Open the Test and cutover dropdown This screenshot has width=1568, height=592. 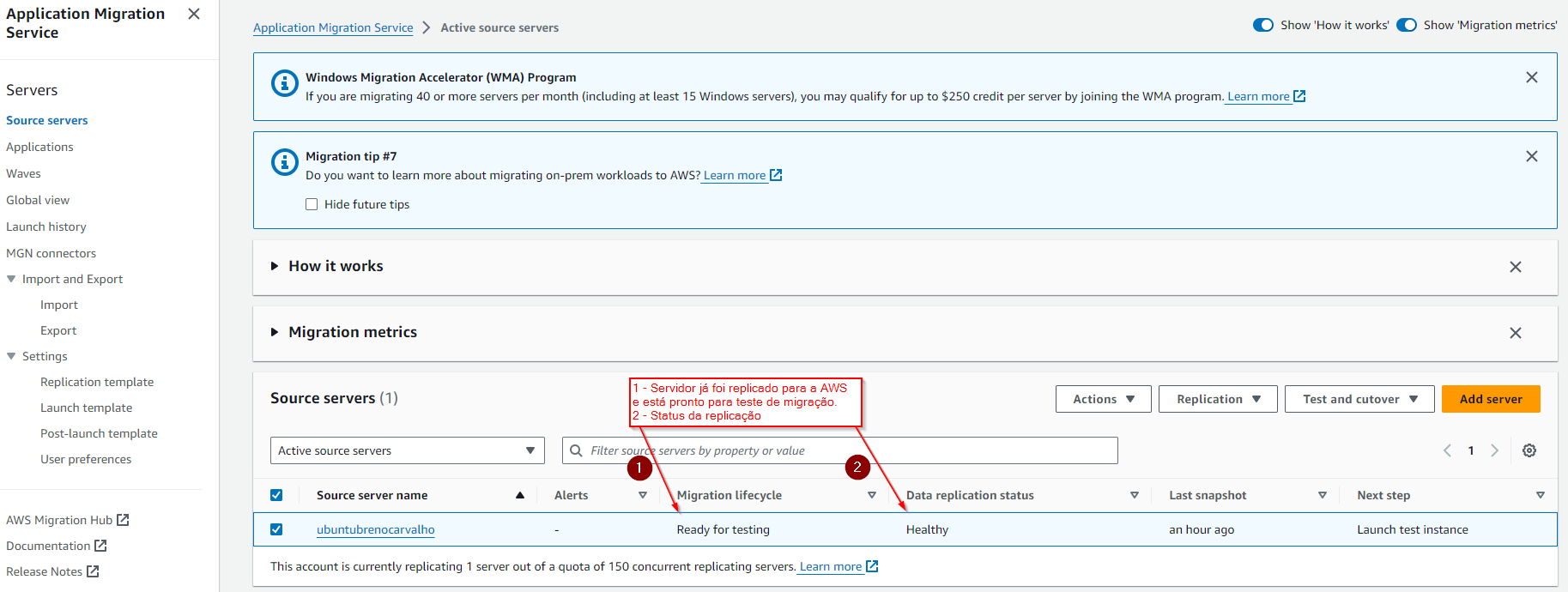point(1359,399)
